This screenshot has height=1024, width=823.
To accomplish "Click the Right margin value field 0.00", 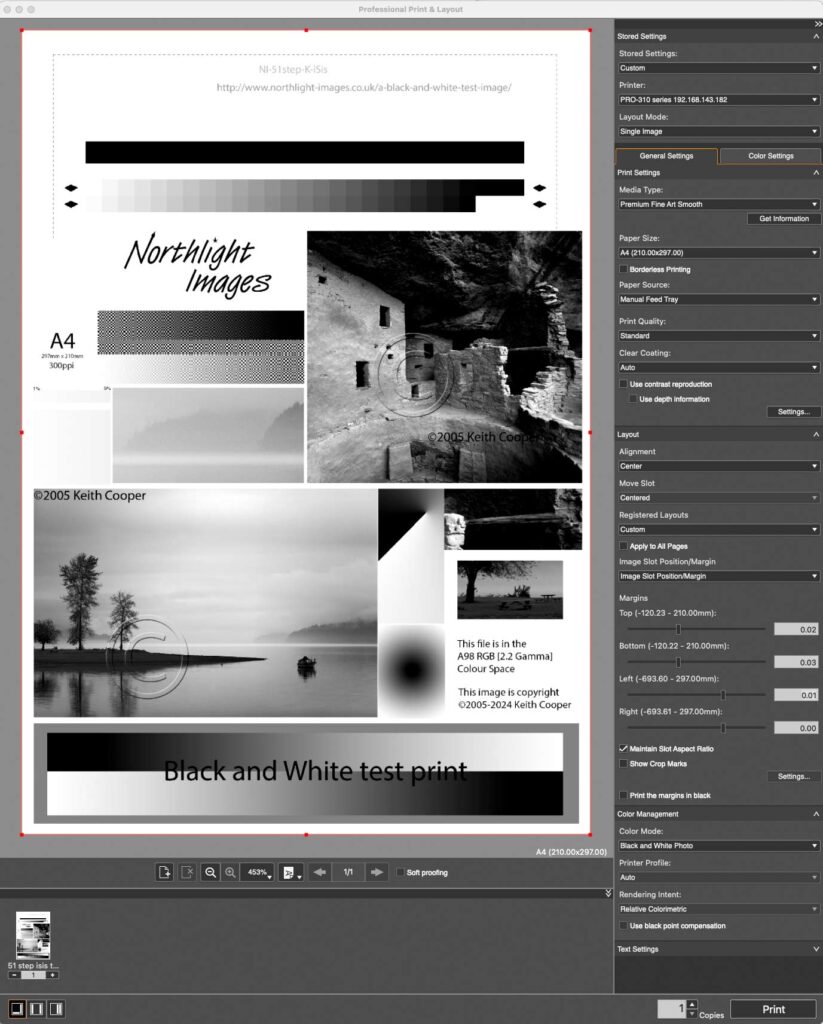I will click(796, 728).
